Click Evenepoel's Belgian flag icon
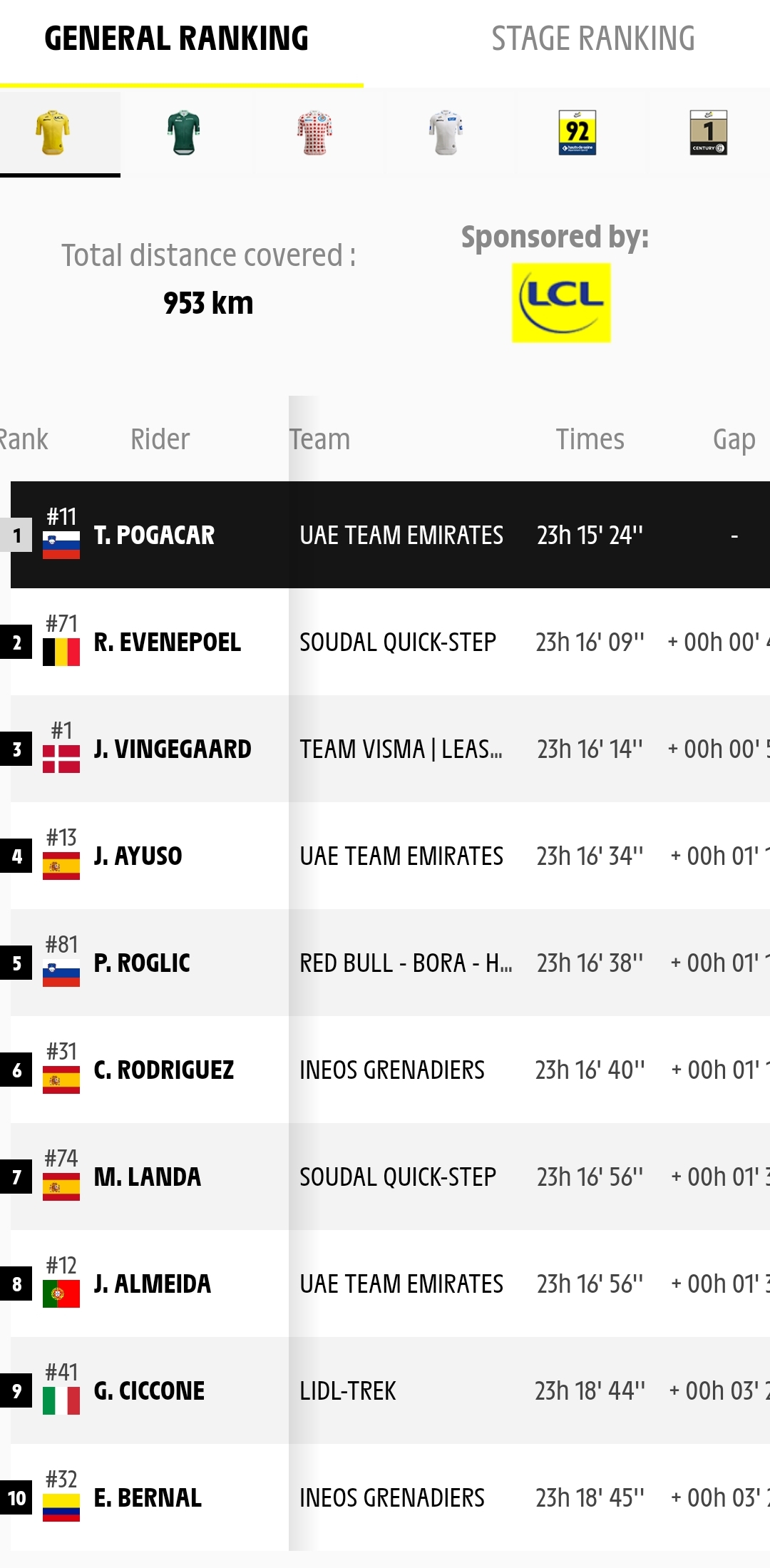Image resolution: width=770 pixels, height=1568 pixels. (x=61, y=652)
